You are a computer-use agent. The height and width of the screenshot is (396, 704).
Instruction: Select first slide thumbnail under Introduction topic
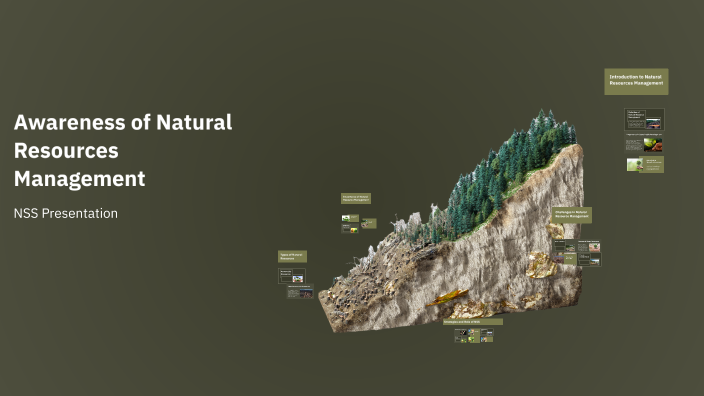pyautogui.click(x=644, y=119)
